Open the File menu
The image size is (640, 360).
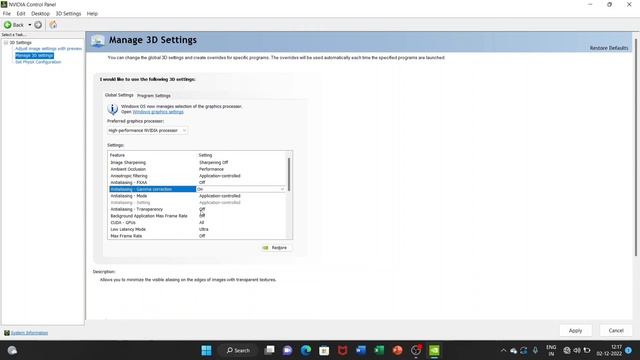[x=7, y=13]
